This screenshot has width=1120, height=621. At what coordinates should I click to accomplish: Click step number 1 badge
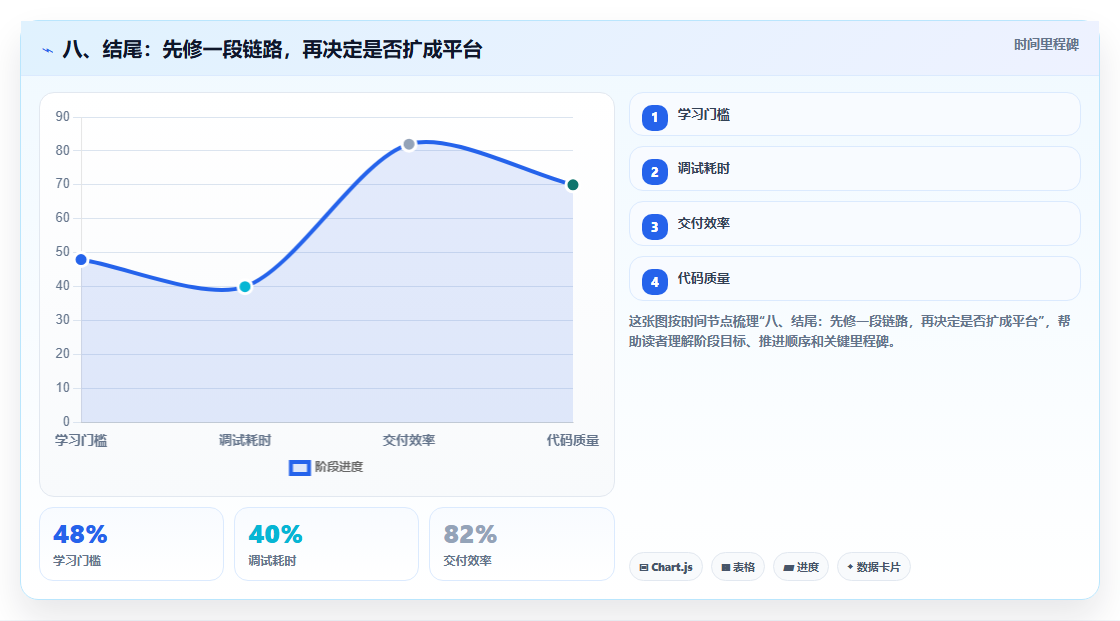[x=654, y=117]
